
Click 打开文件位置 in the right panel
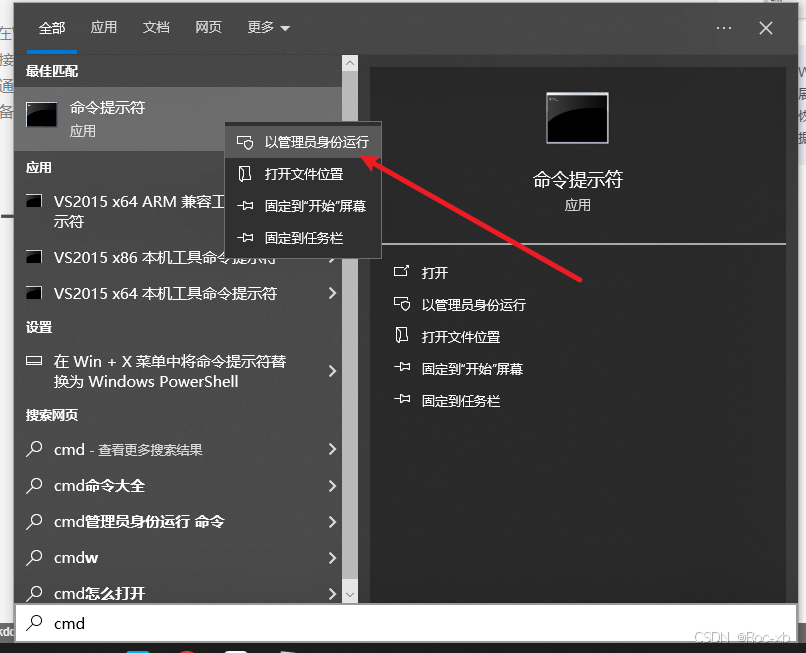[461, 337]
